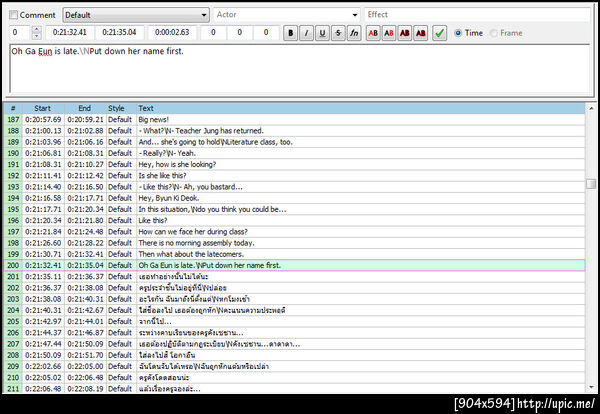This screenshot has height=414, width=600.
Task: Click the # column header
Action: (13, 108)
